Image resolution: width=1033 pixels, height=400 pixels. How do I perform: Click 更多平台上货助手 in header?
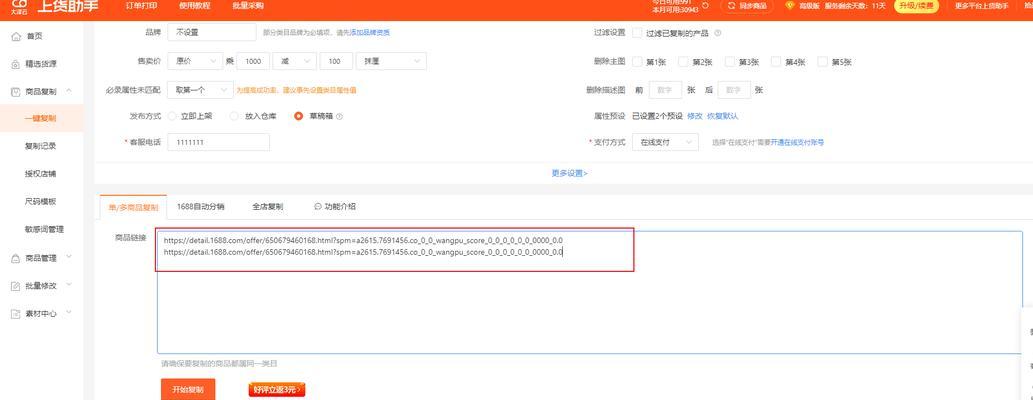point(982,6)
